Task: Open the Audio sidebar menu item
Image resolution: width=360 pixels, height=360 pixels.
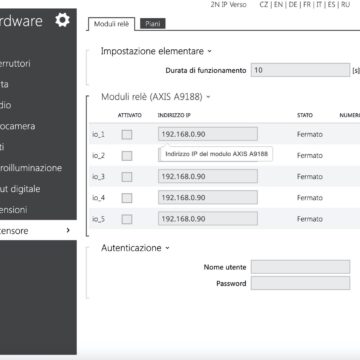Action: click(6, 105)
